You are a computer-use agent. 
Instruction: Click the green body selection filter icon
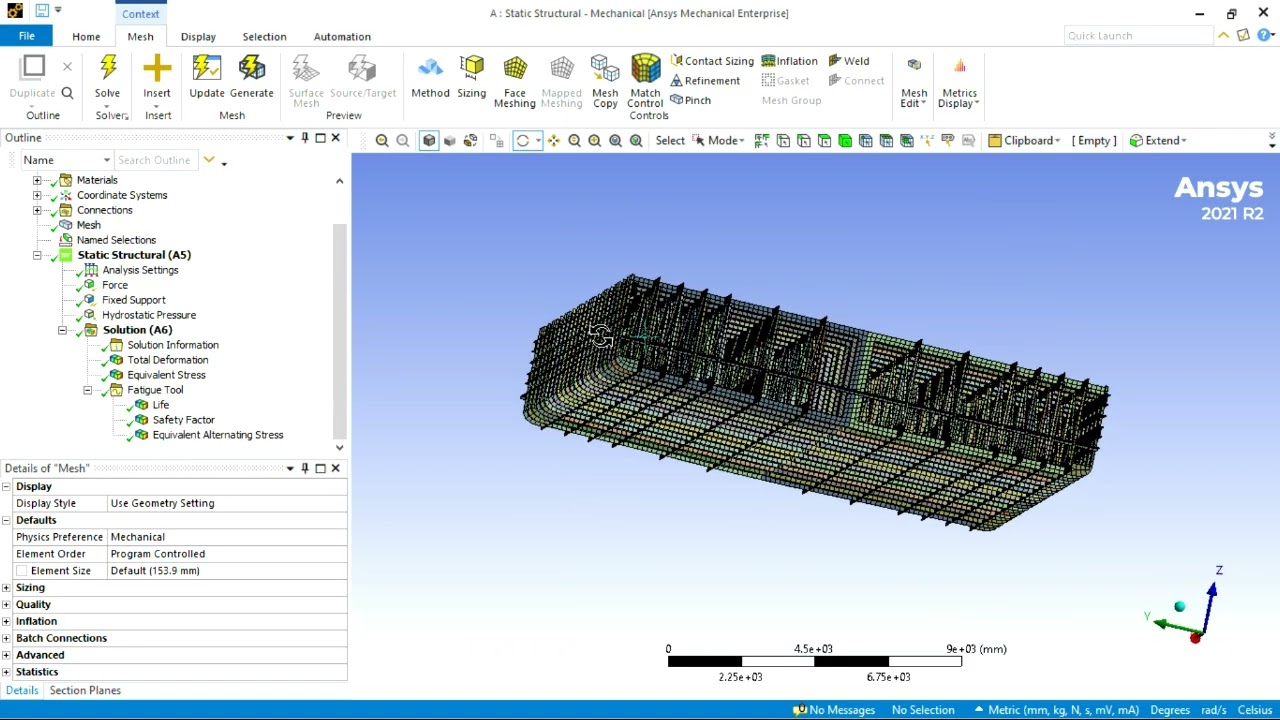coord(845,141)
